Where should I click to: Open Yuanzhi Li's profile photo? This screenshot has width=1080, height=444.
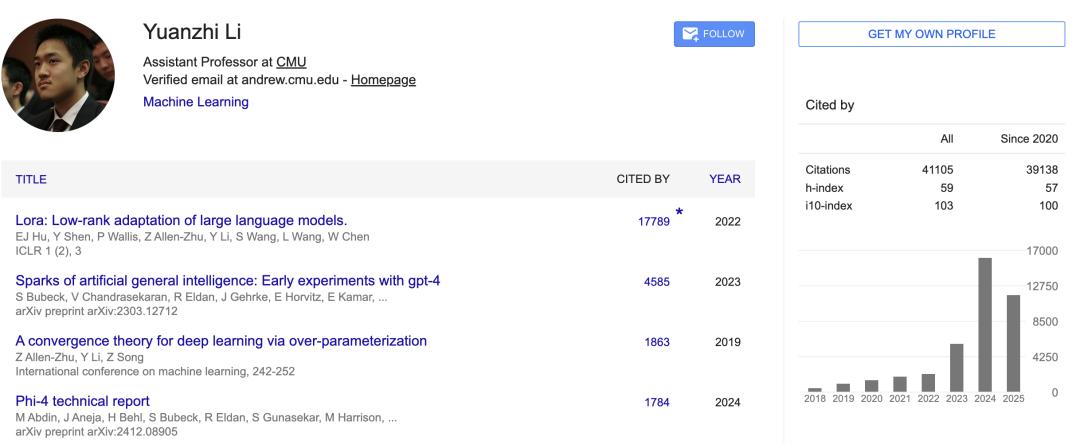pos(59,76)
